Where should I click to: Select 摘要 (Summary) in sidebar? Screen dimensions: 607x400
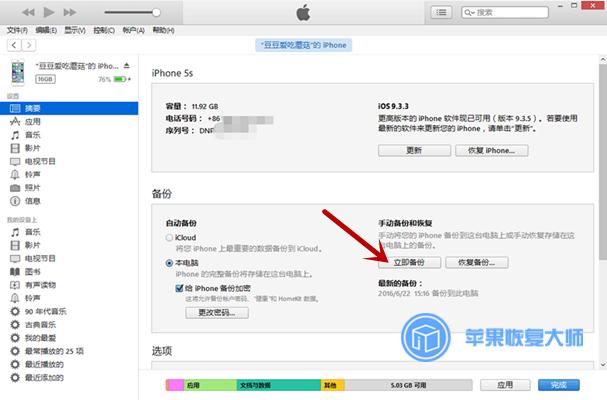coord(69,108)
